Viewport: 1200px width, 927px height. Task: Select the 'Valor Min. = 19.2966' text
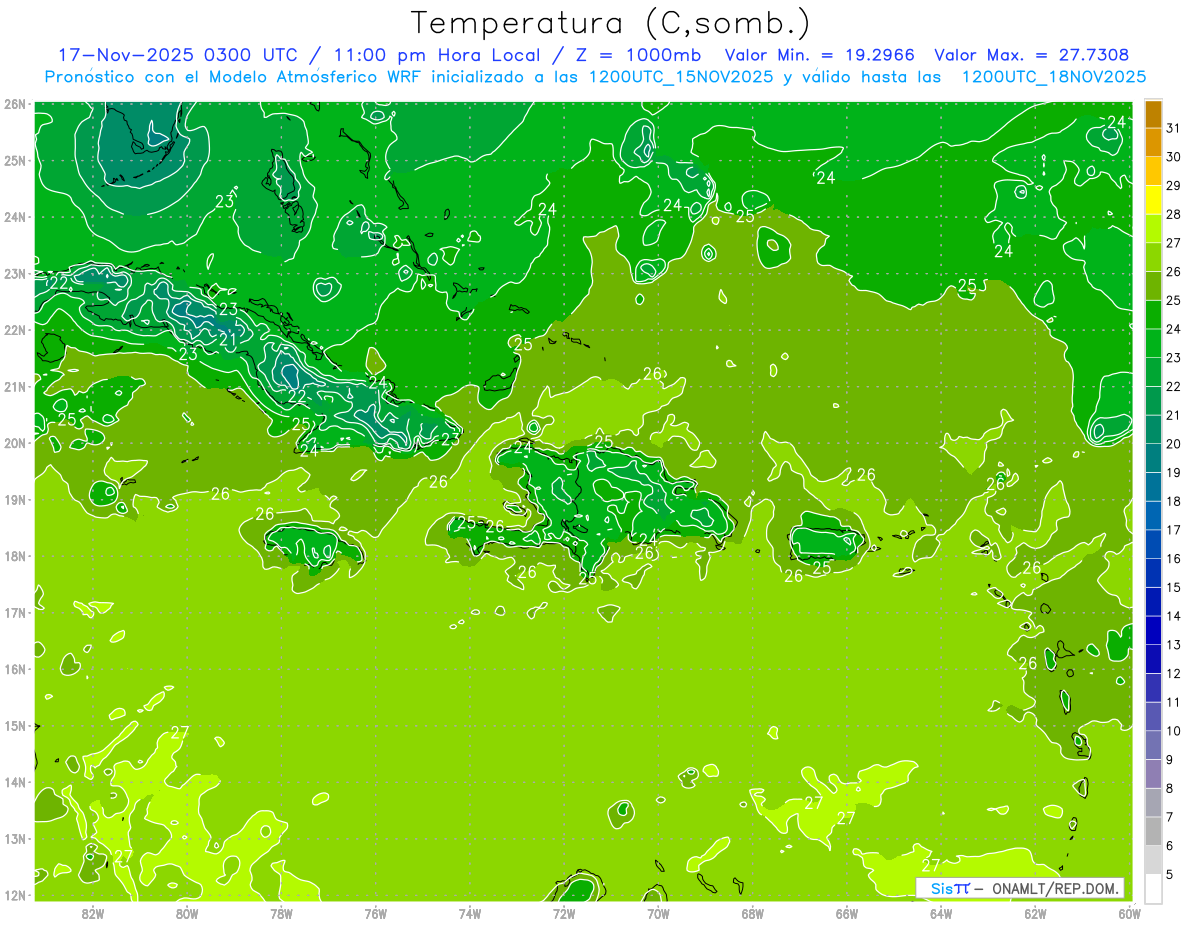[819, 55]
